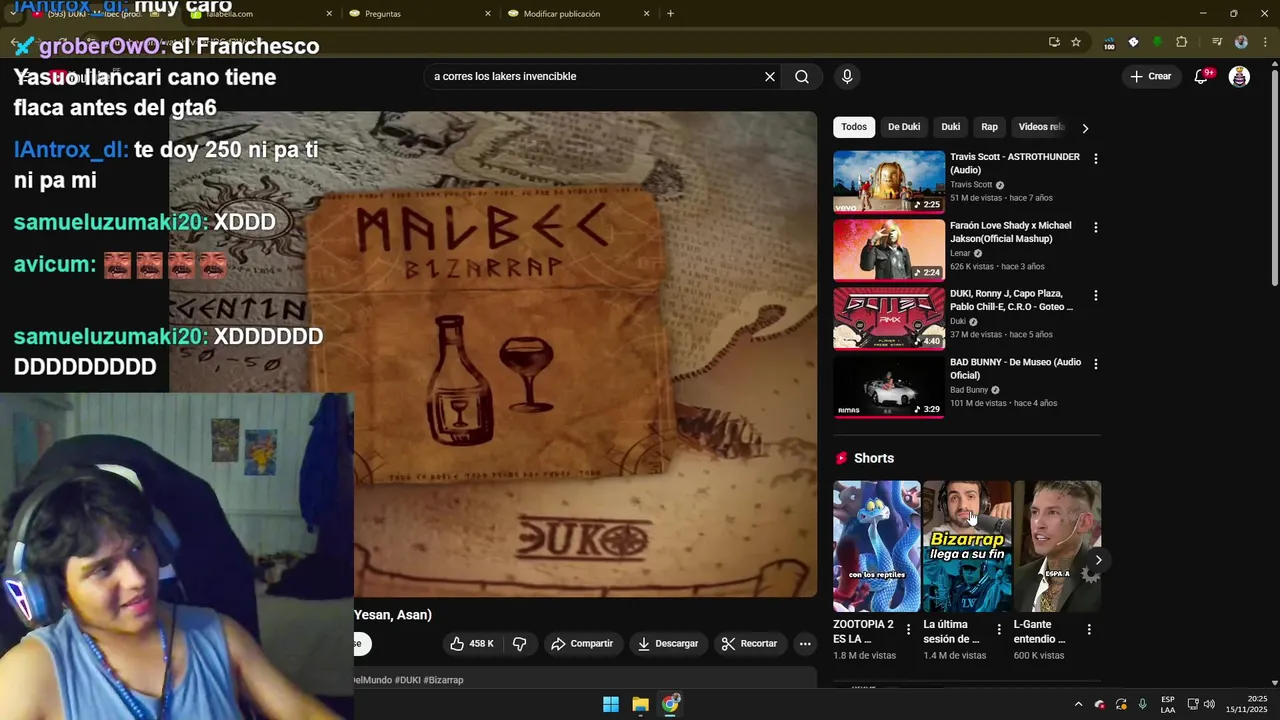Open options for ZOOTOPIA 2 short
The height and width of the screenshot is (720, 1280).
pyautogui.click(x=908, y=629)
